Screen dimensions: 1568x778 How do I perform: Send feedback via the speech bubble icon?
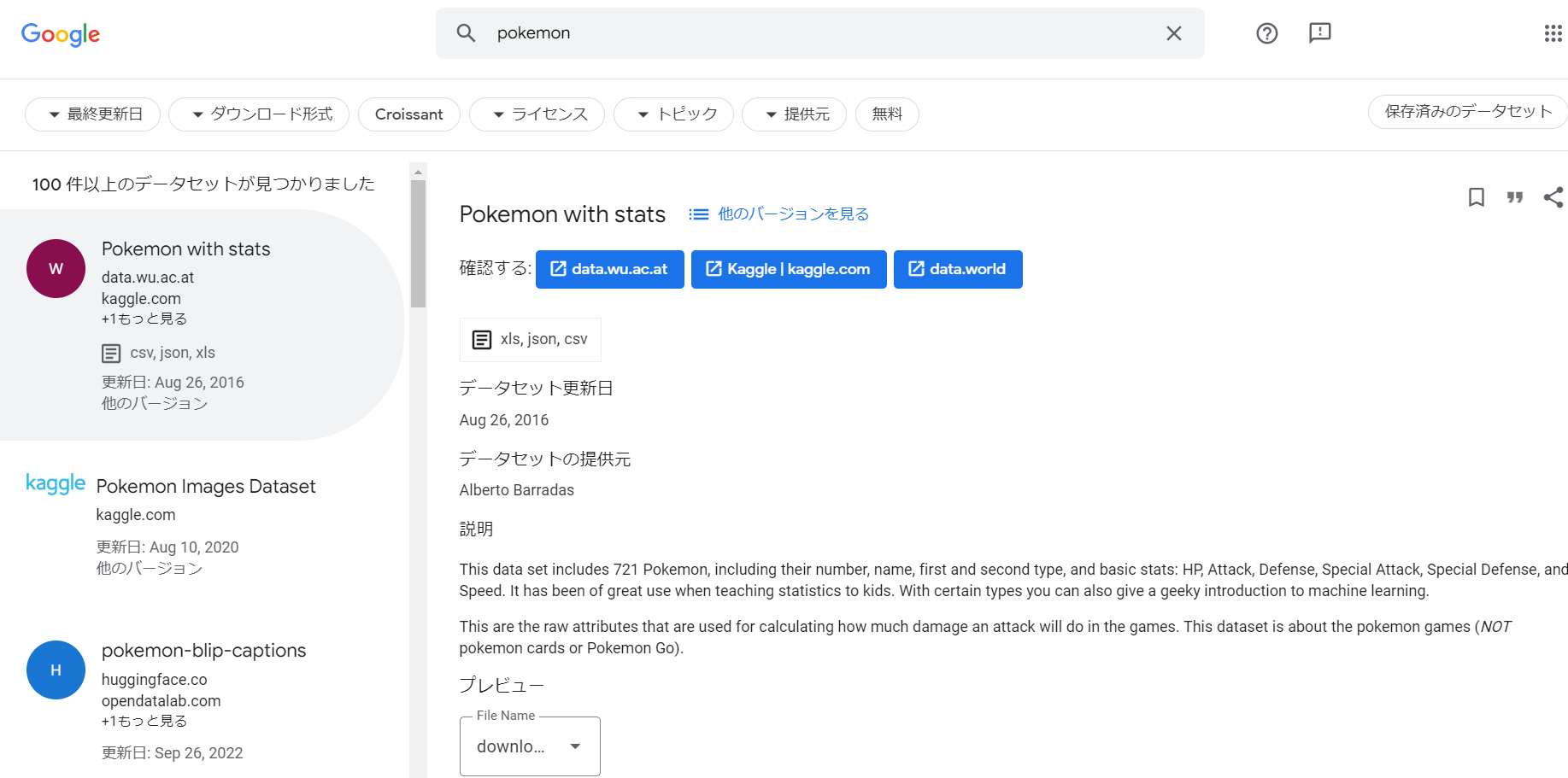coord(1320,33)
